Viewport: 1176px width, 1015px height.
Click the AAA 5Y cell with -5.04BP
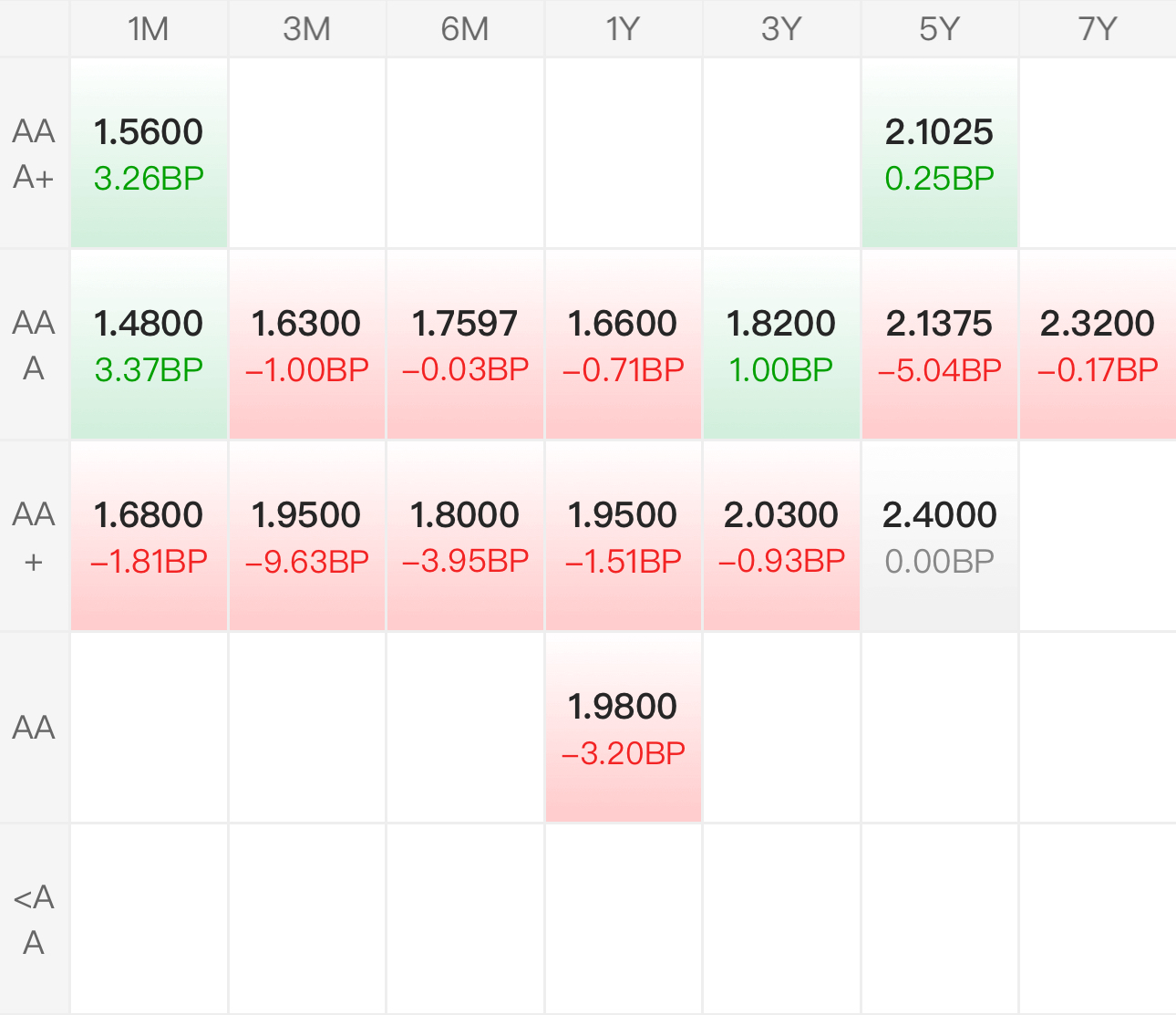tap(939, 346)
